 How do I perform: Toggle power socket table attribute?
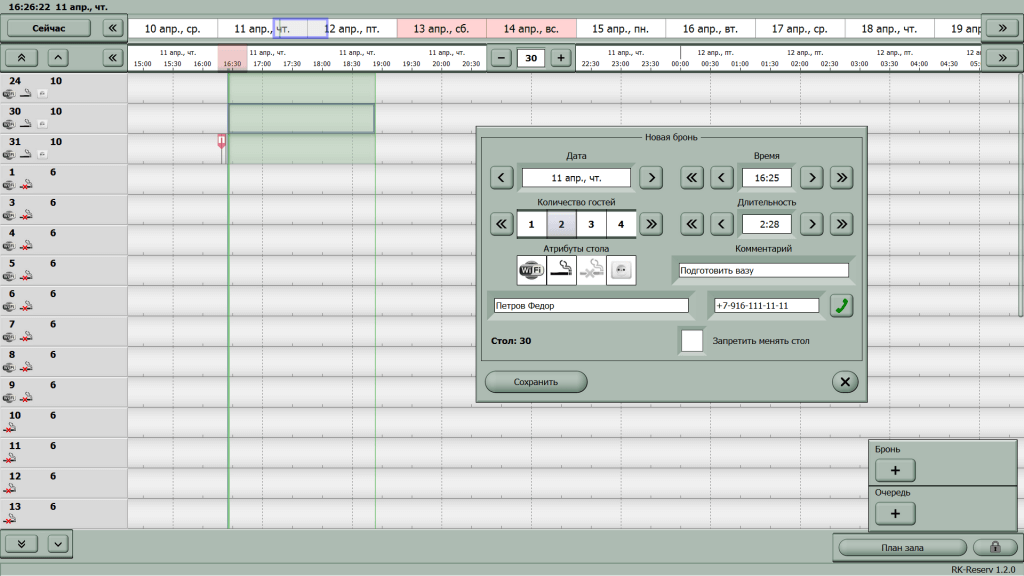621,270
